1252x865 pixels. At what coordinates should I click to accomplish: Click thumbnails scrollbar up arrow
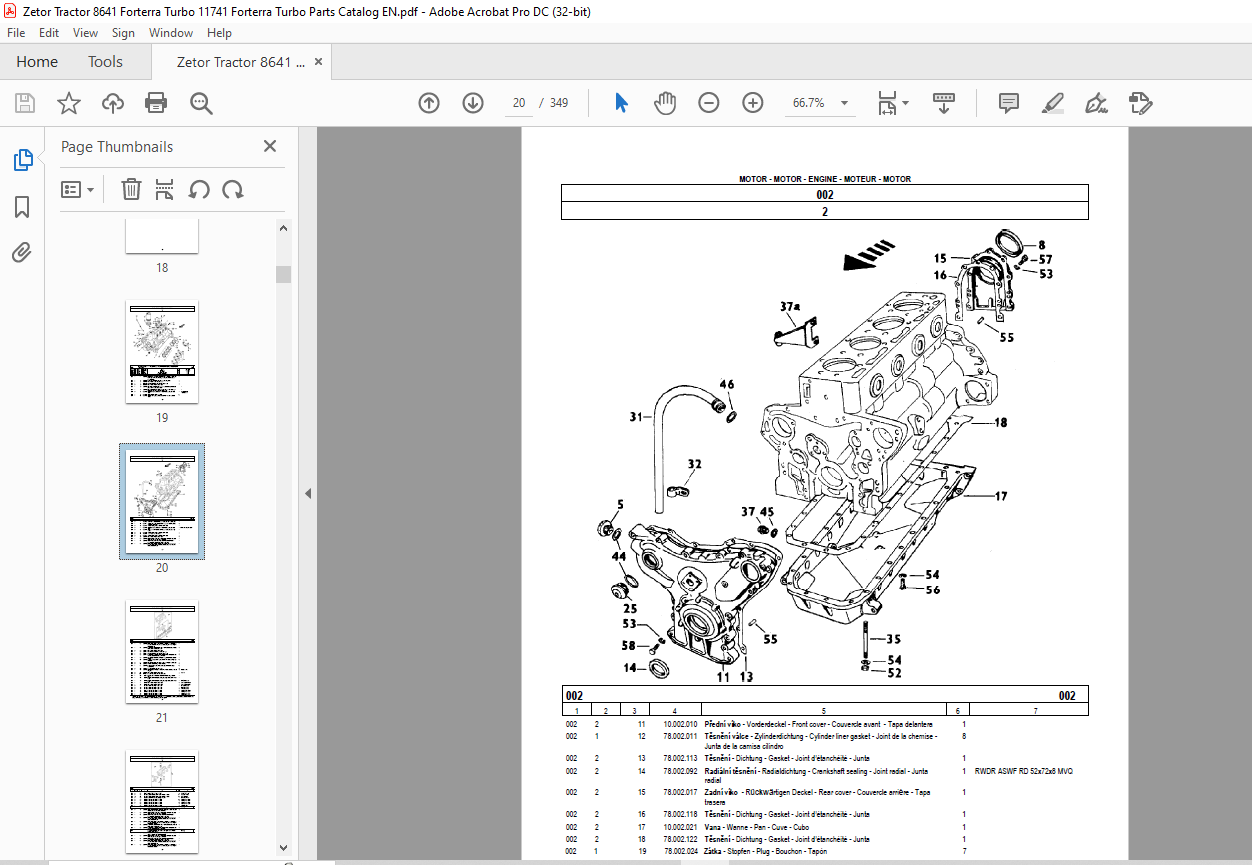coord(284,228)
